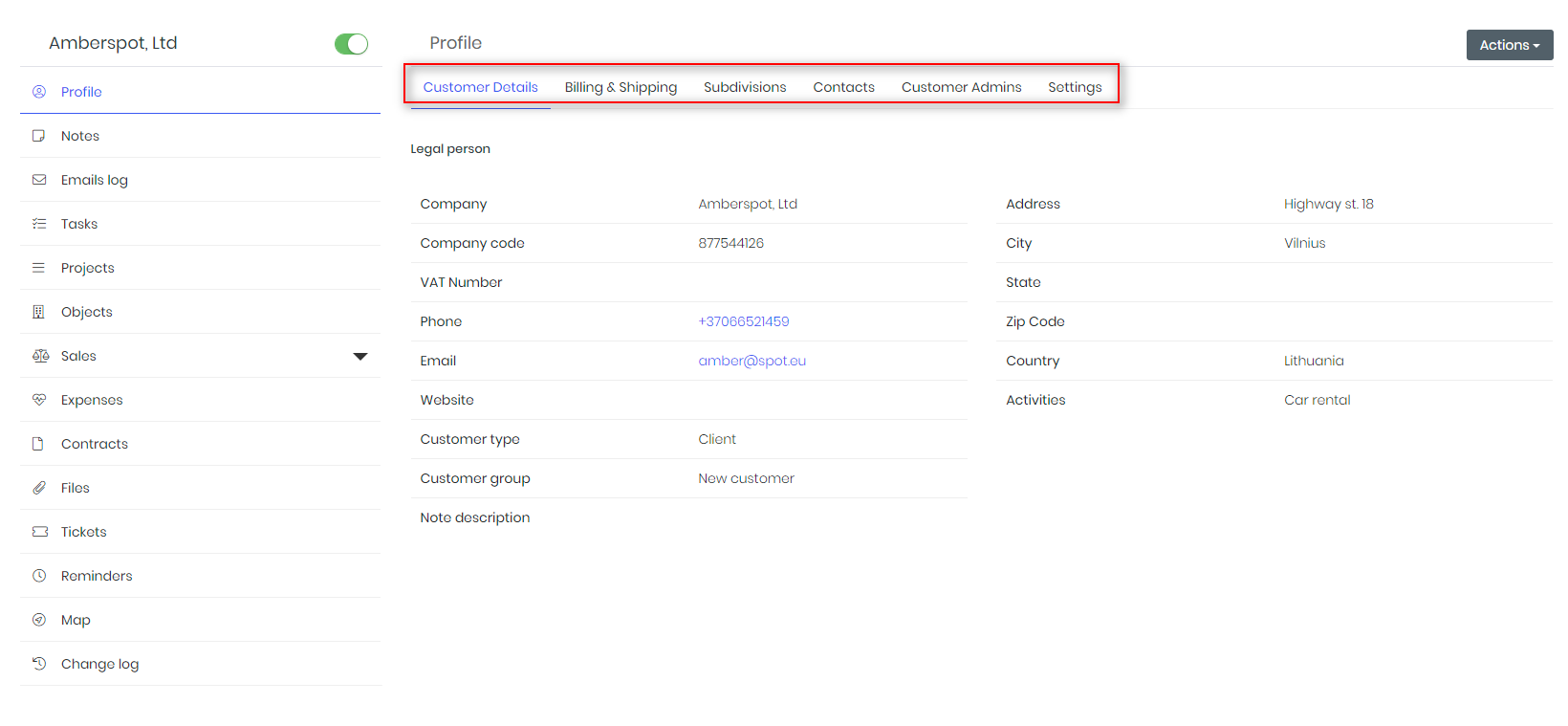Image resolution: width=1568 pixels, height=726 pixels.
Task: Click the Files paperclip icon
Action: click(39, 488)
